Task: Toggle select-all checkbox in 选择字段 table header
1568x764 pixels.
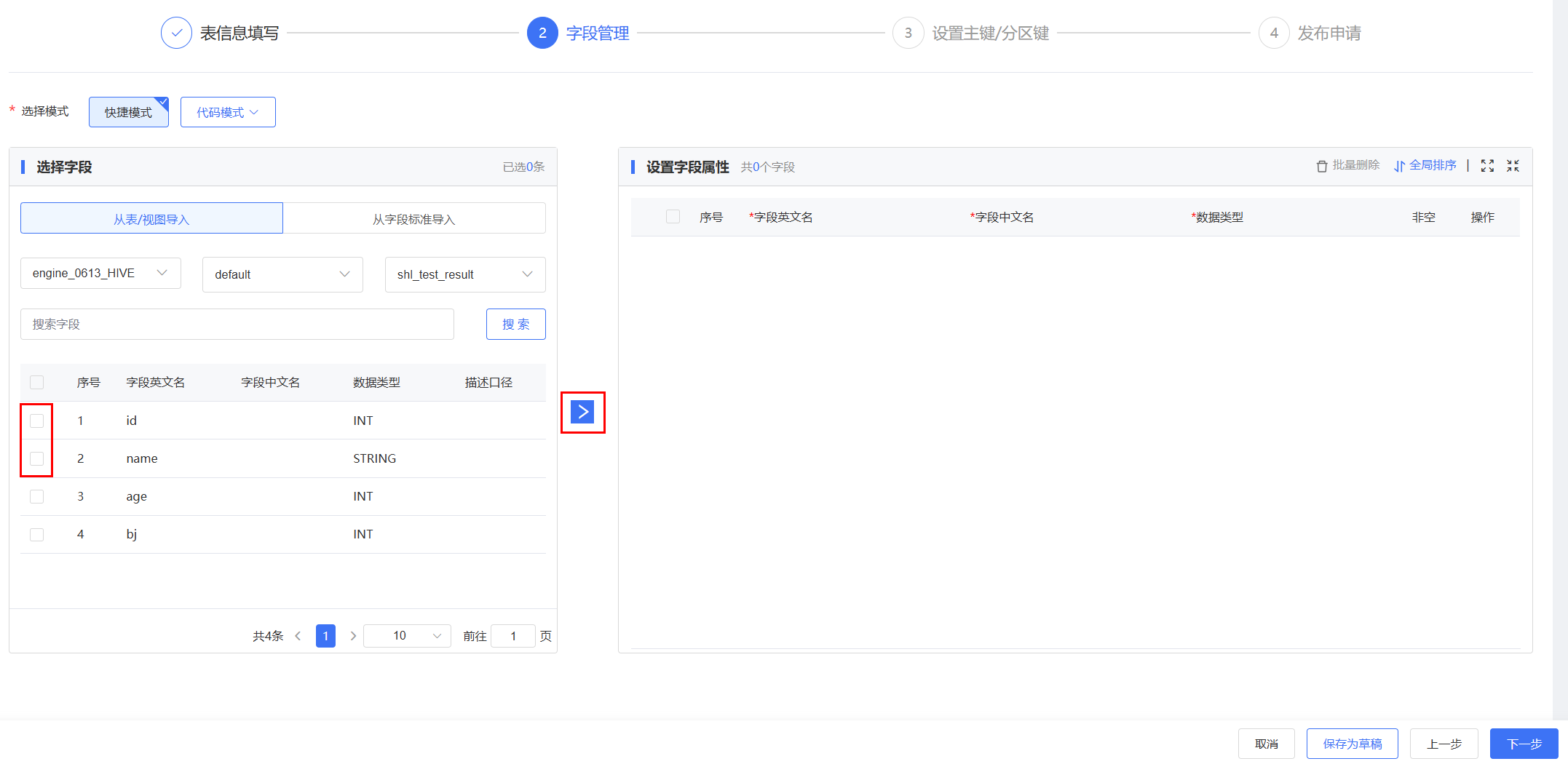Action: (x=37, y=383)
